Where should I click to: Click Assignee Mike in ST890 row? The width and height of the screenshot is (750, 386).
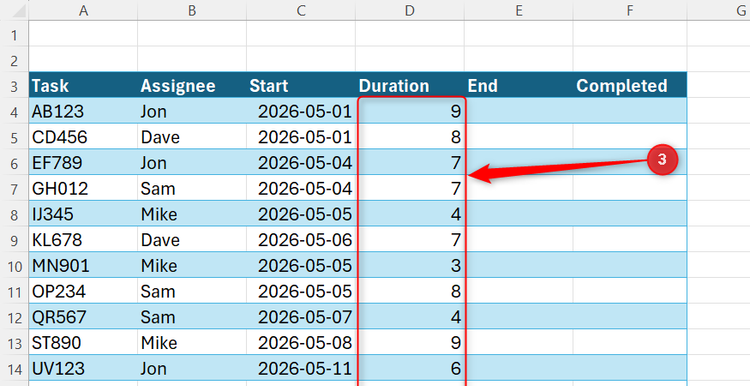(192, 343)
